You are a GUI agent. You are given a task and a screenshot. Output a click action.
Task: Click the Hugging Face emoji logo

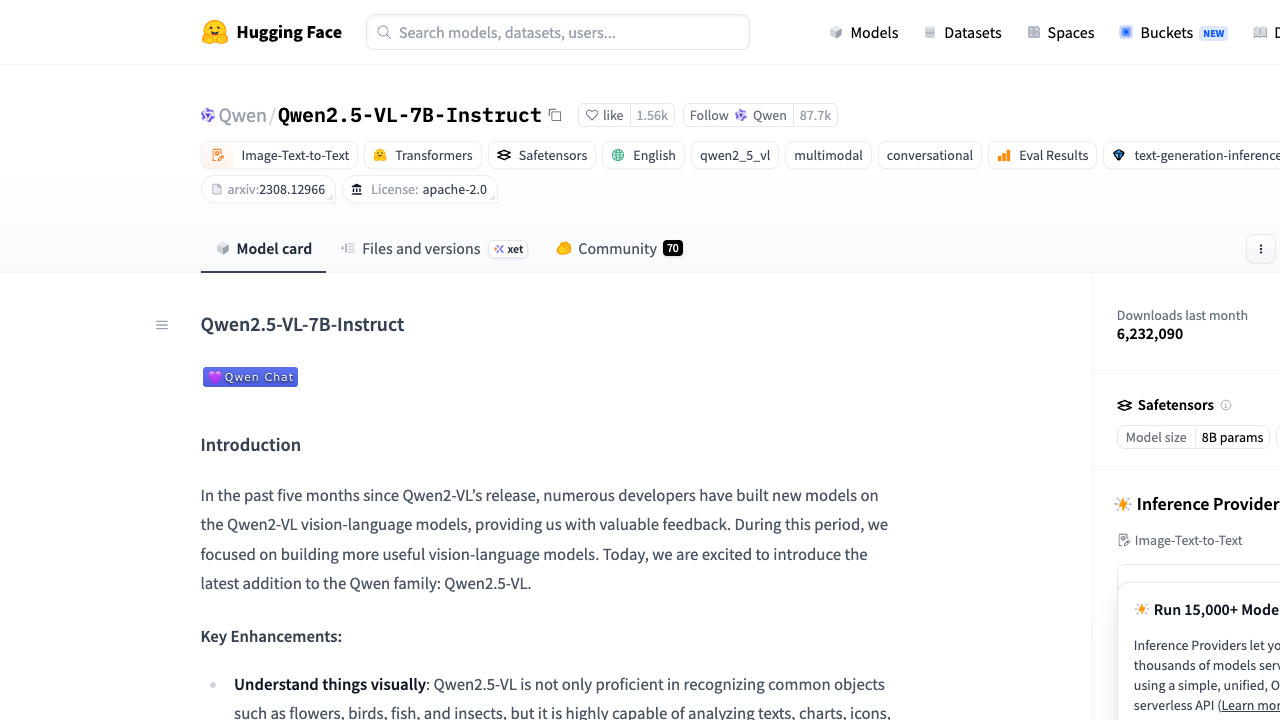(x=214, y=32)
